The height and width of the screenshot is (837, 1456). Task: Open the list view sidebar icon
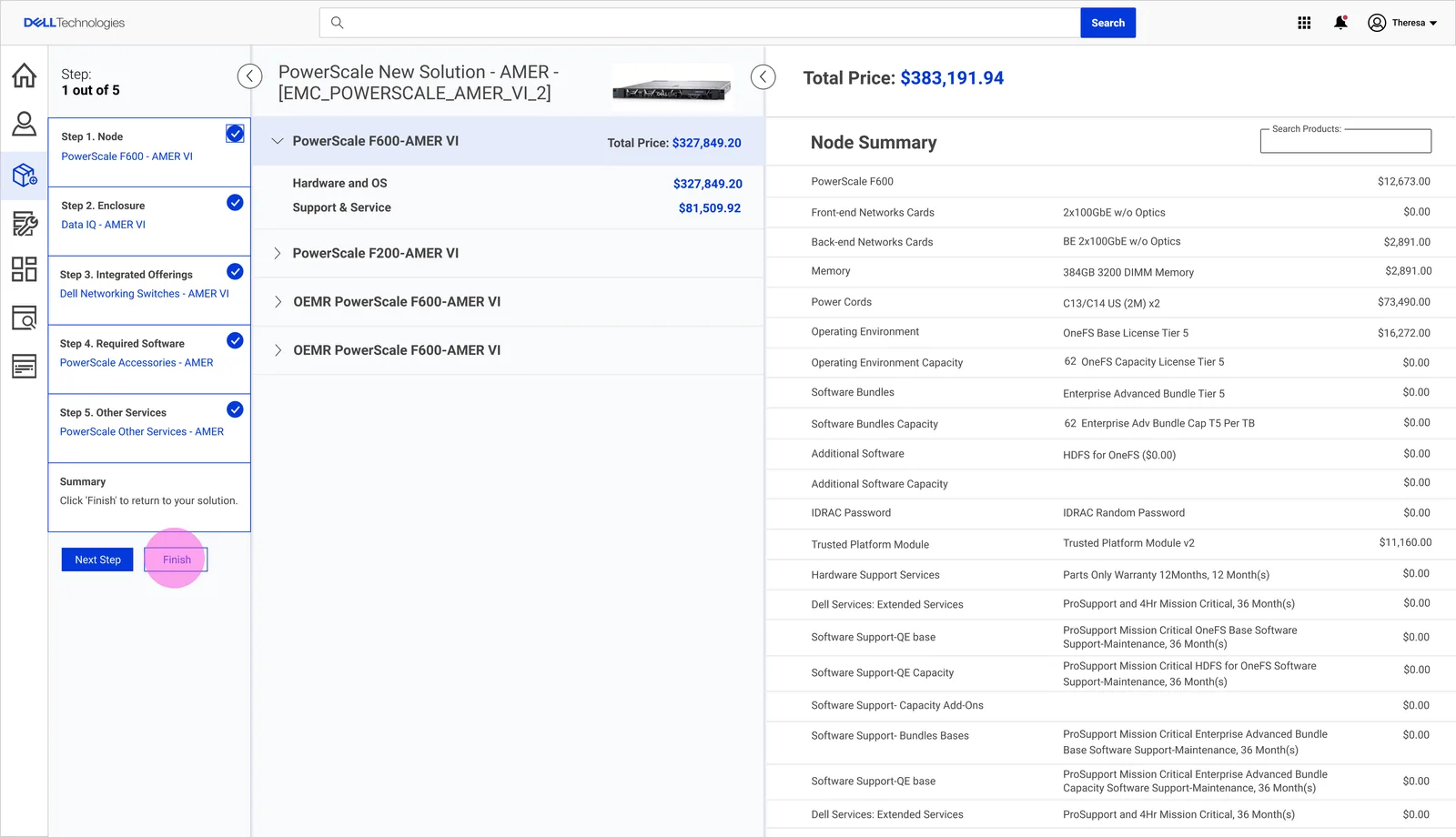25,366
